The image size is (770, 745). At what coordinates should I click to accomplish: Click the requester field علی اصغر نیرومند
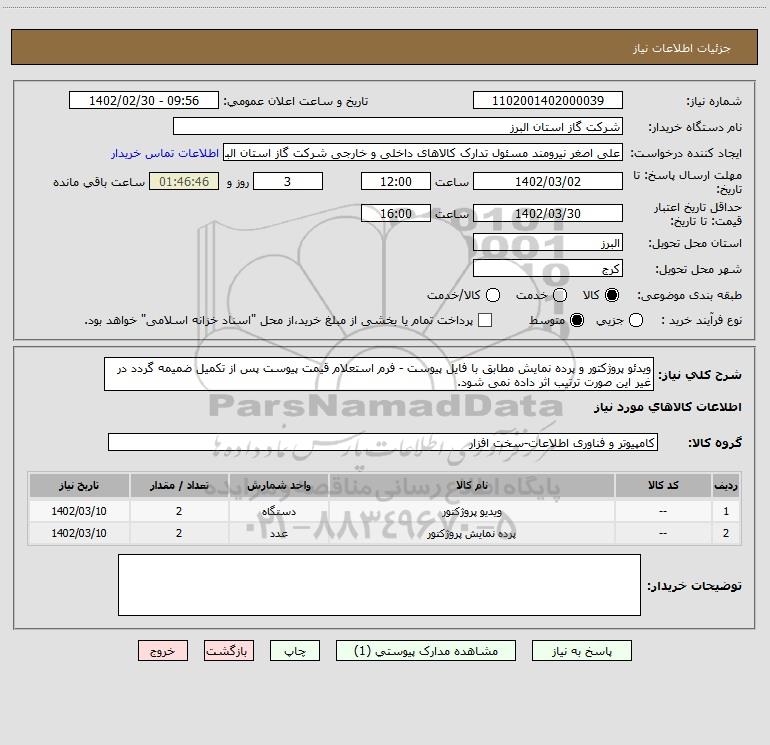tap(423, 152)
